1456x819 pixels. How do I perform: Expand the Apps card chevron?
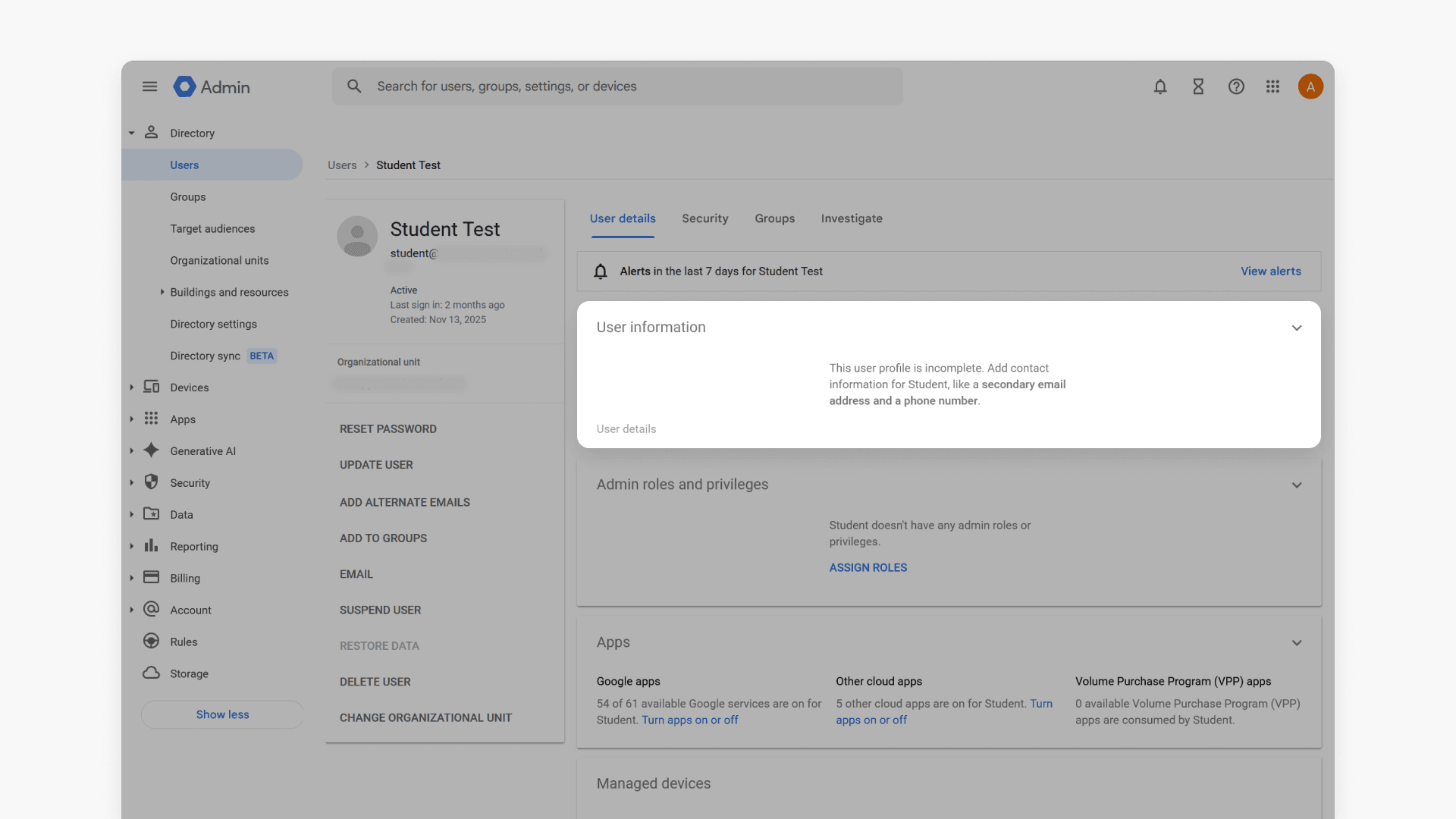tap(1297, 643)
